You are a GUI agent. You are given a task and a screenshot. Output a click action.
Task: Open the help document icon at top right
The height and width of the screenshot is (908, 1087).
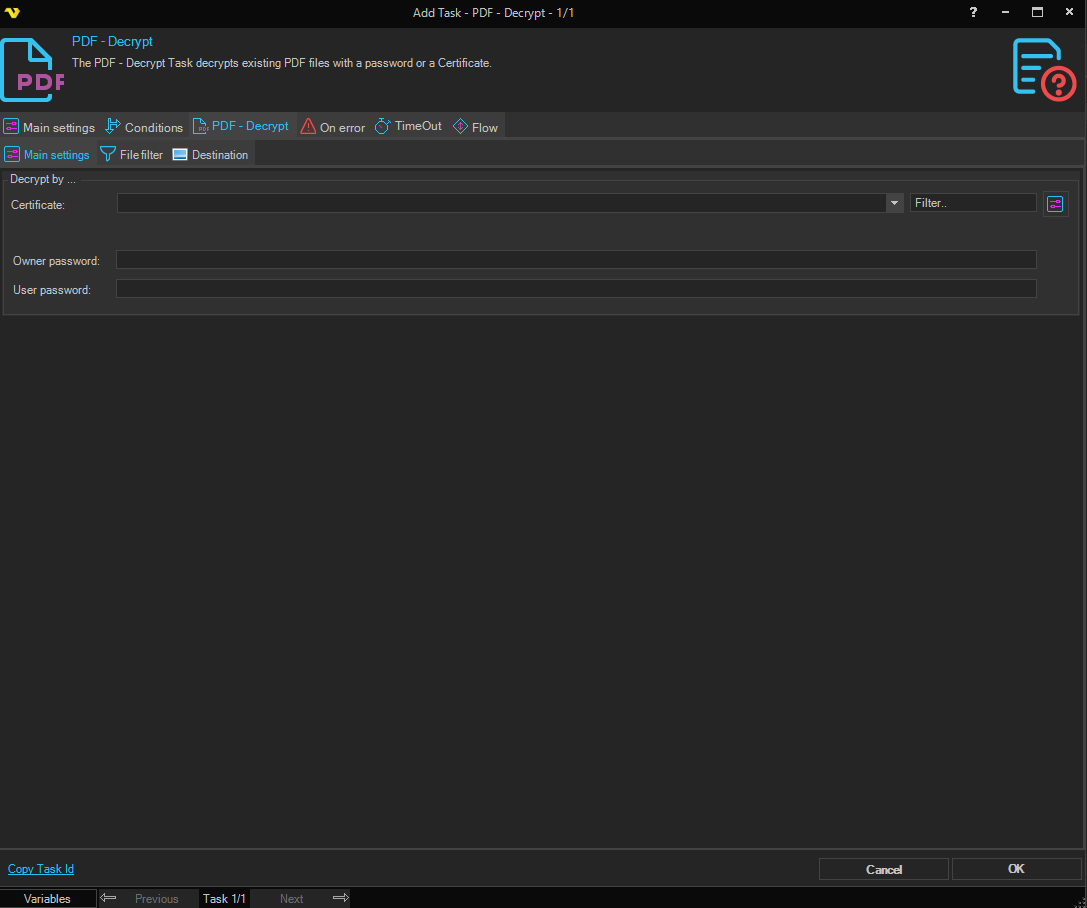1043,69
